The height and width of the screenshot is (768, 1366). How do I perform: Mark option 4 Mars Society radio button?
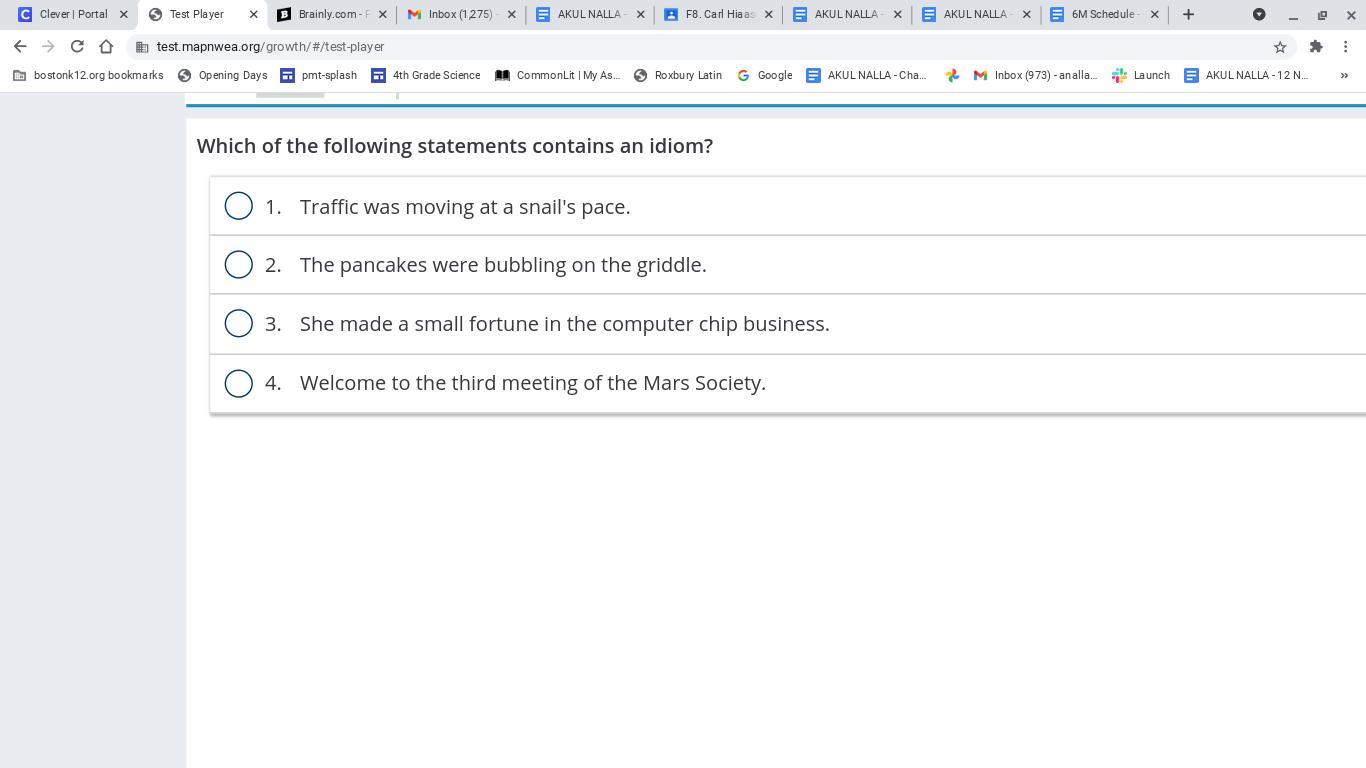pyautogui.click(x=238, y=383)
